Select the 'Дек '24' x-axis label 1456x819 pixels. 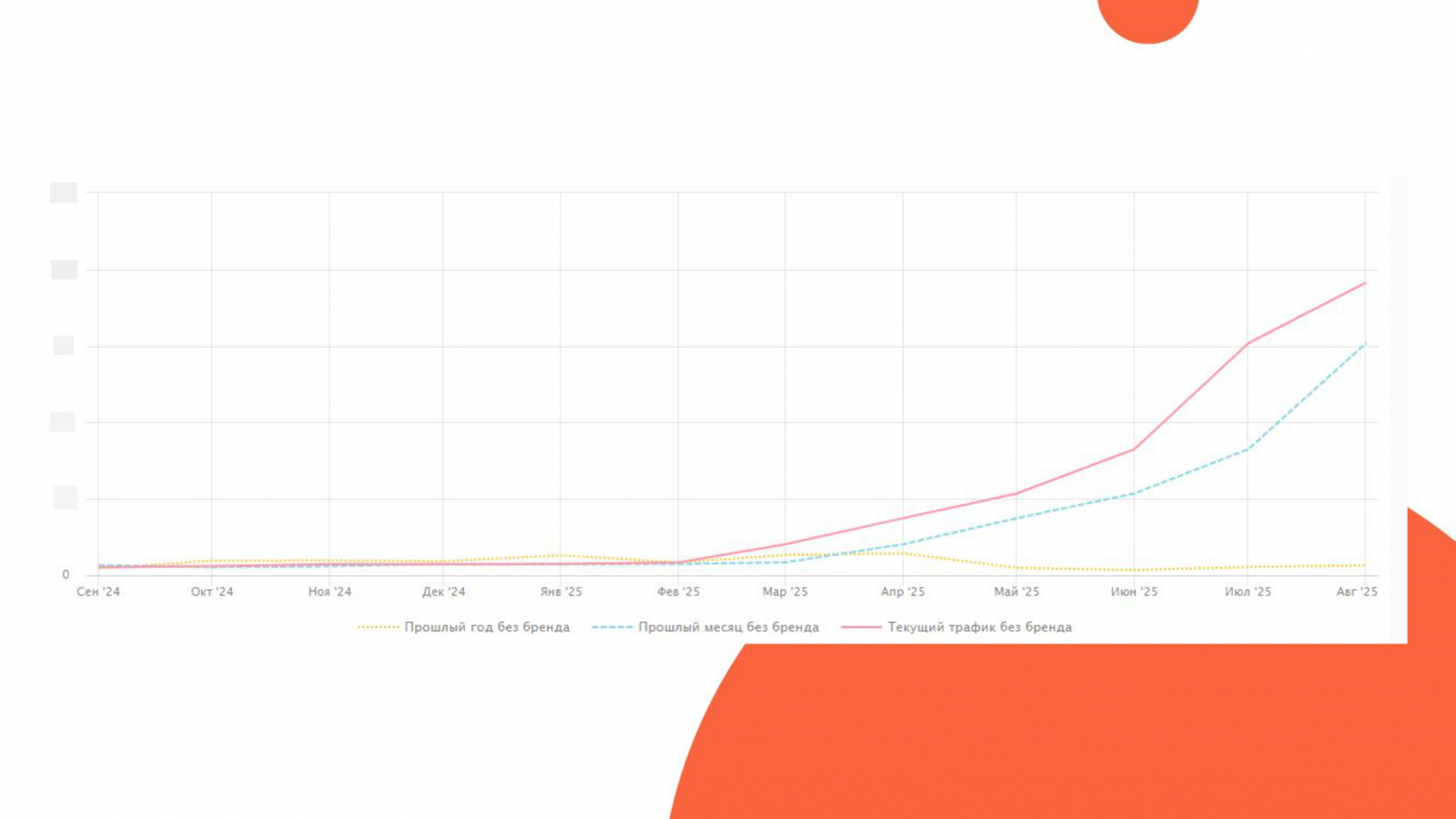coord(443,591)
